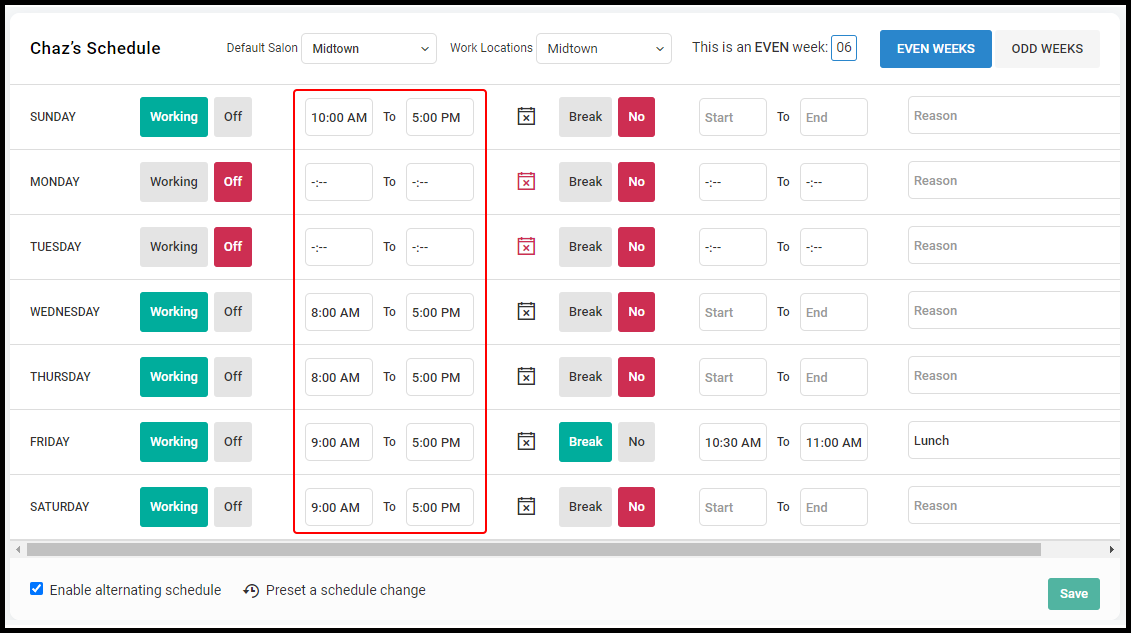Set Wednesday to Off
This screenshot has height=633, width=1131.
coord(233,311)
